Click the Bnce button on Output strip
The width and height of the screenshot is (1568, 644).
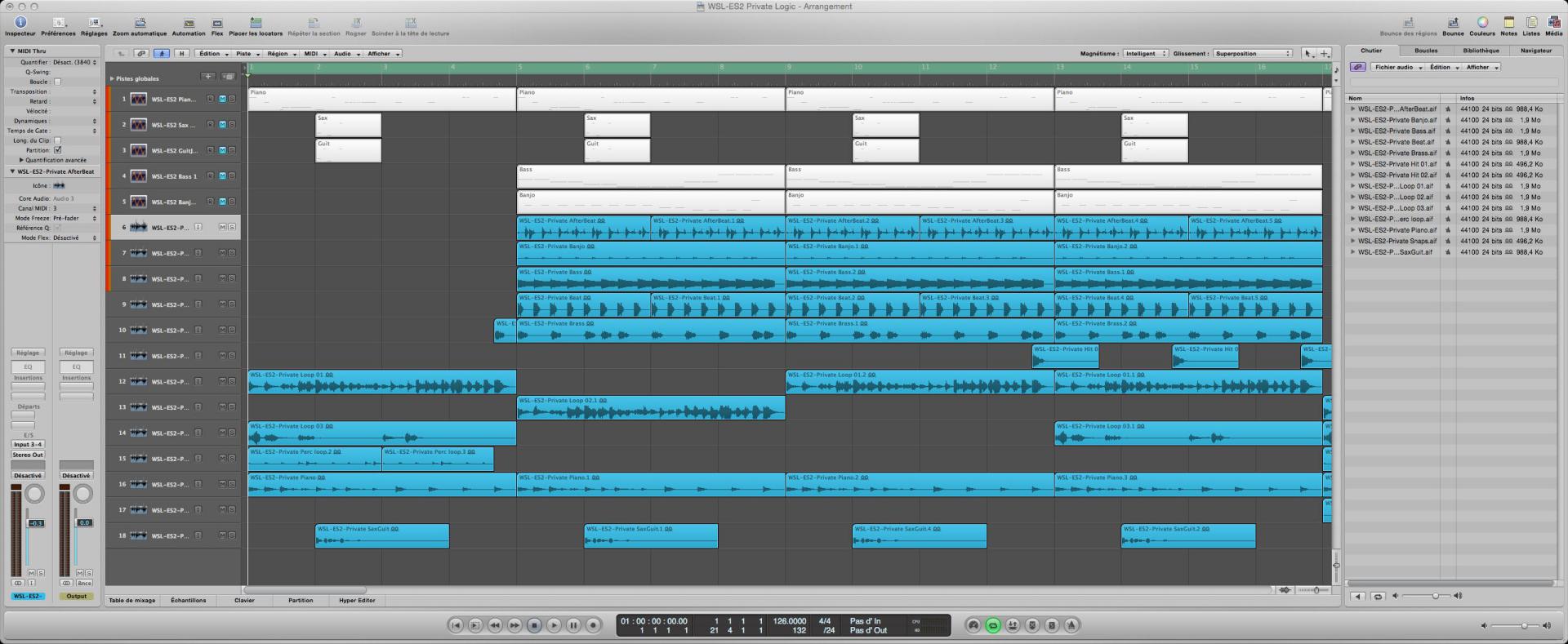coord(85,584)
